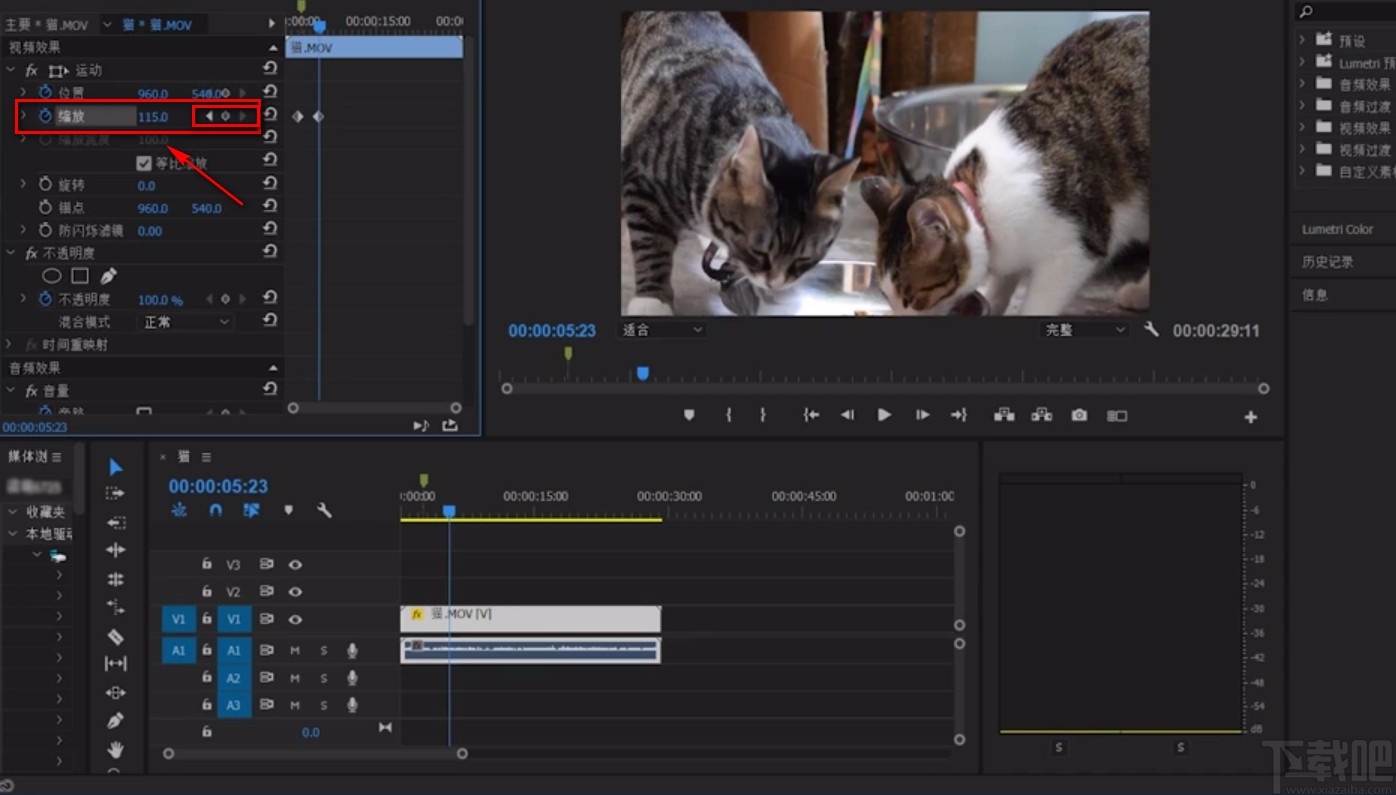Open the Program Monitor wrench settings
The width and height of the screenshot is (1396, 795).
coord(1151,329)
